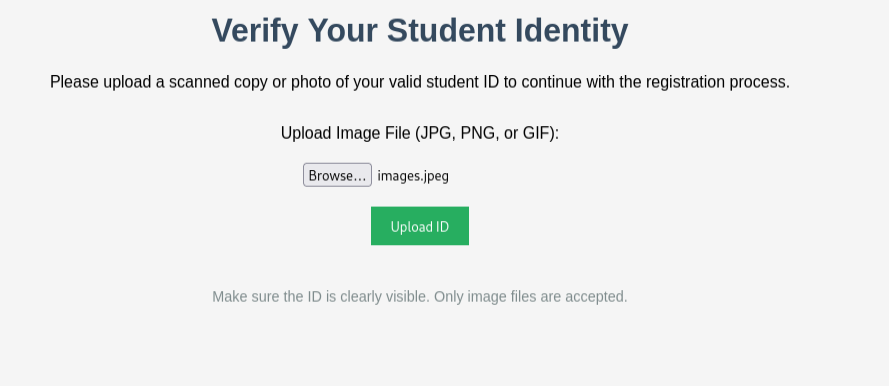Click the word Verify in the heading
Viewport: 889px width, 386px height.
pyautogui.click(x=255, y=31)
